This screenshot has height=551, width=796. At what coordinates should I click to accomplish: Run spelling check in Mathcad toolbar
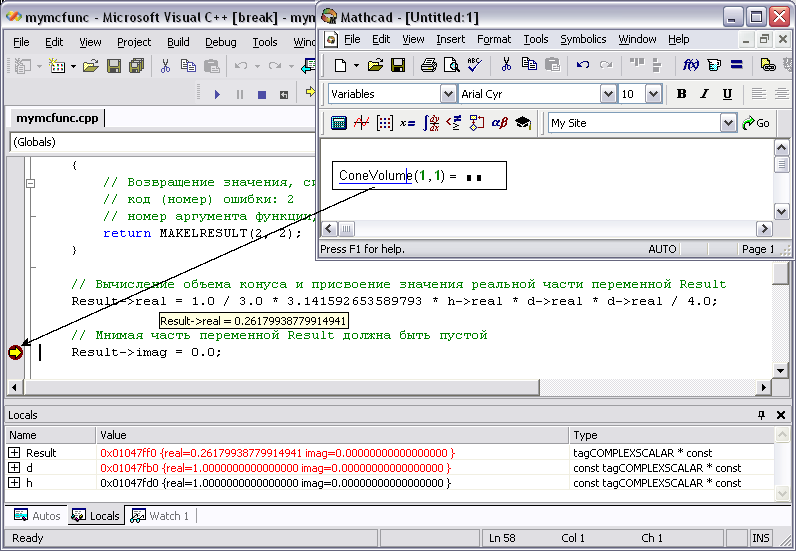(474, 65)
